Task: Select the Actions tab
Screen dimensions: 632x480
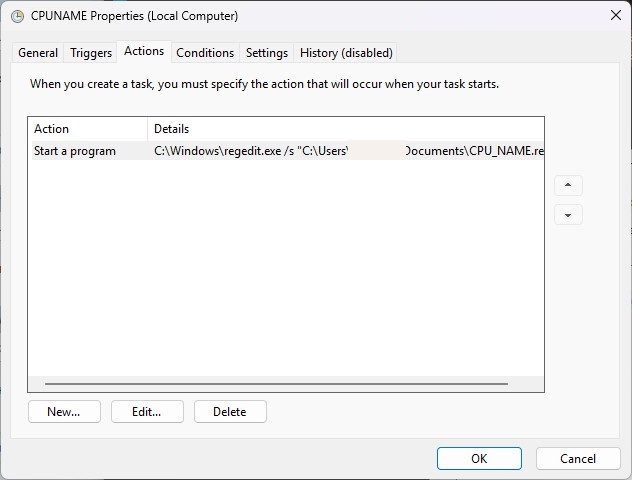Action: (x=144, y=52)
